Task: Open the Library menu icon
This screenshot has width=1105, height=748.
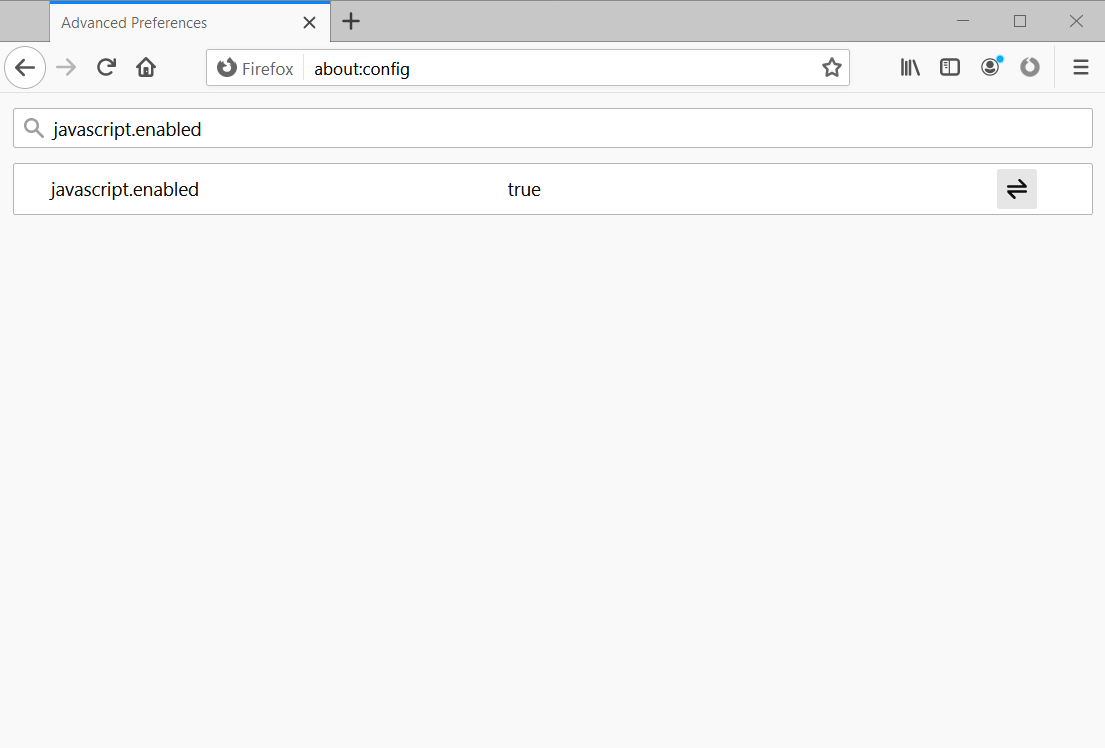Action: [x=910, y=68]
